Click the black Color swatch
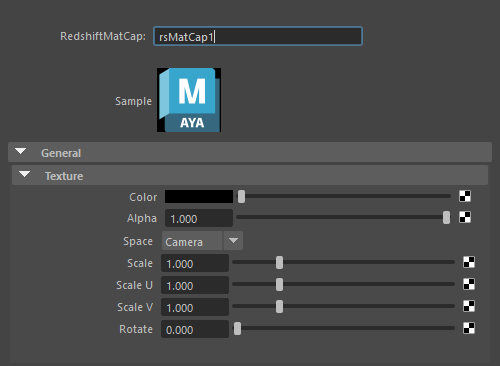Viewport: 500px width, 366px height. [199, 197]
